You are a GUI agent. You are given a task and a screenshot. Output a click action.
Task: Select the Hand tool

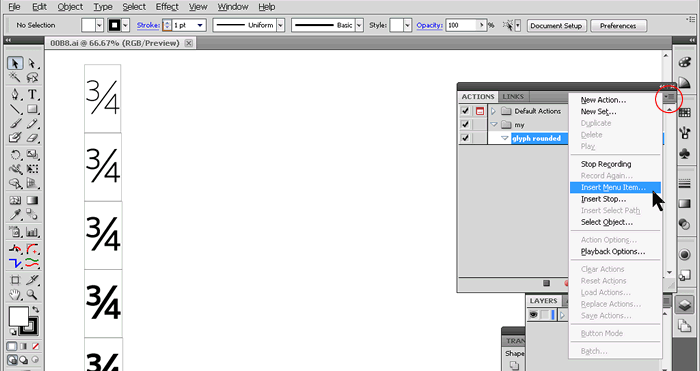tap(15, 294)
